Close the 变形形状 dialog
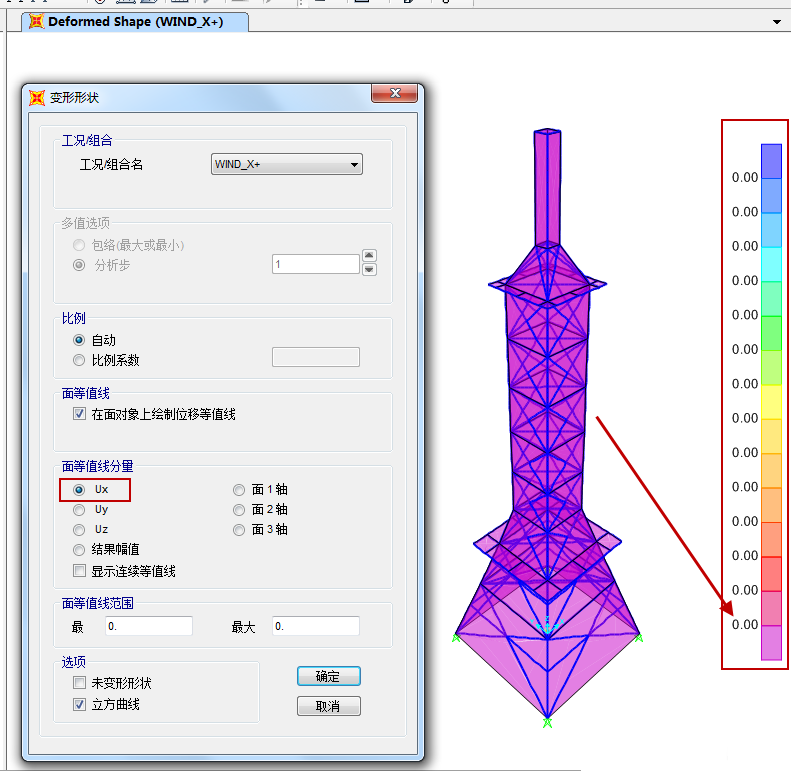 coord(394,94)
